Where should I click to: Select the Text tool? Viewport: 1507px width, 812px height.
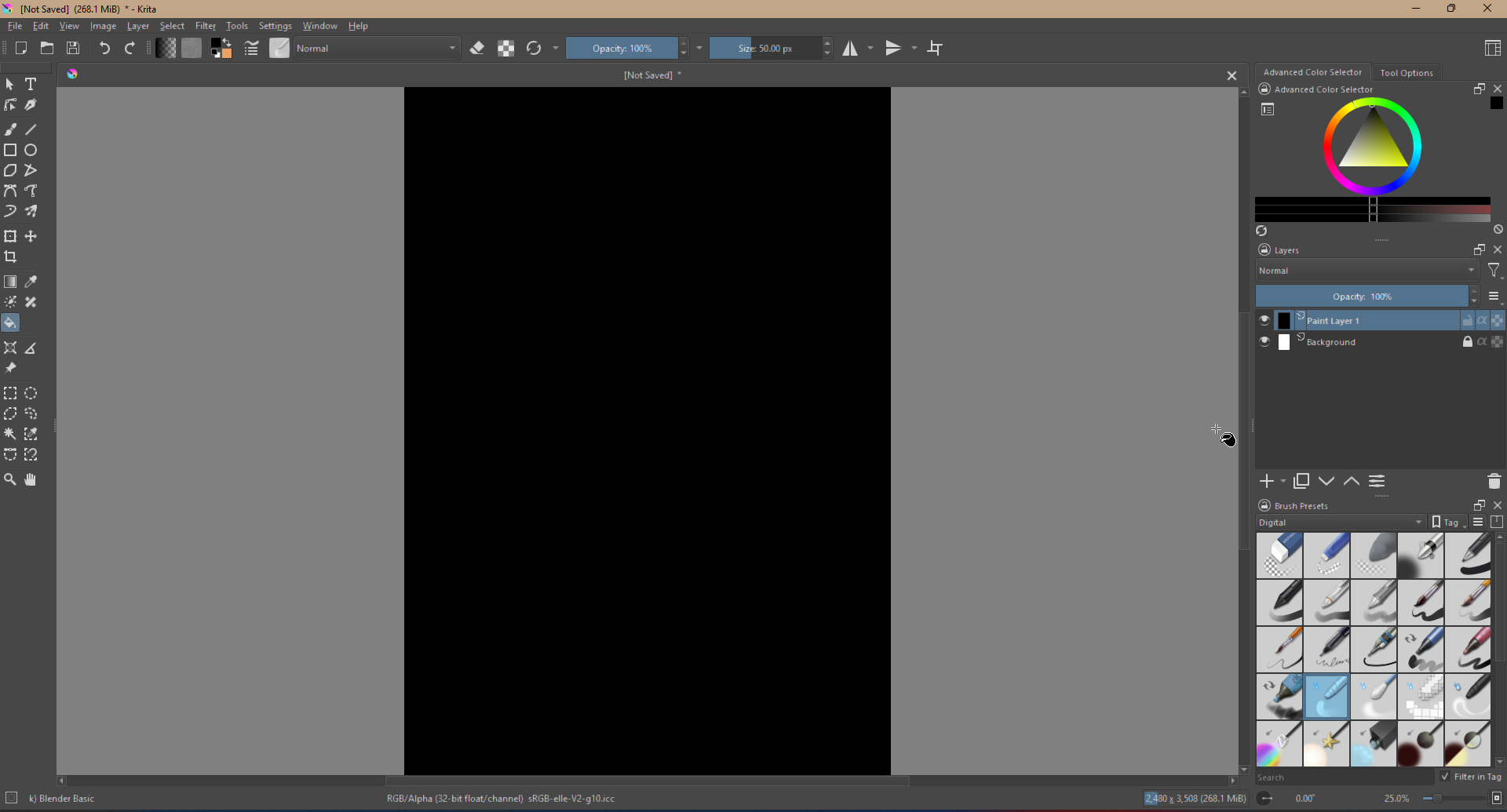point(31,84)
